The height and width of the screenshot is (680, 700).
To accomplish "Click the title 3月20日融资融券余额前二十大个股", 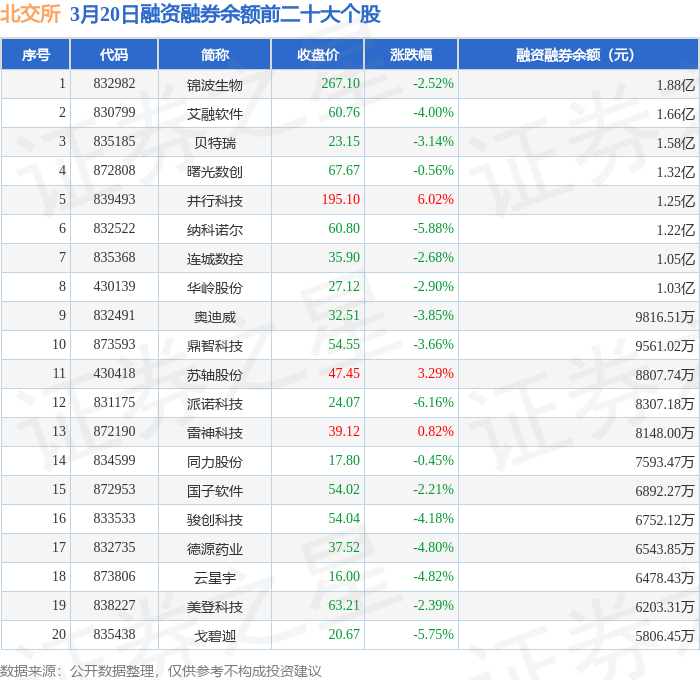I will tap(225, 14).
